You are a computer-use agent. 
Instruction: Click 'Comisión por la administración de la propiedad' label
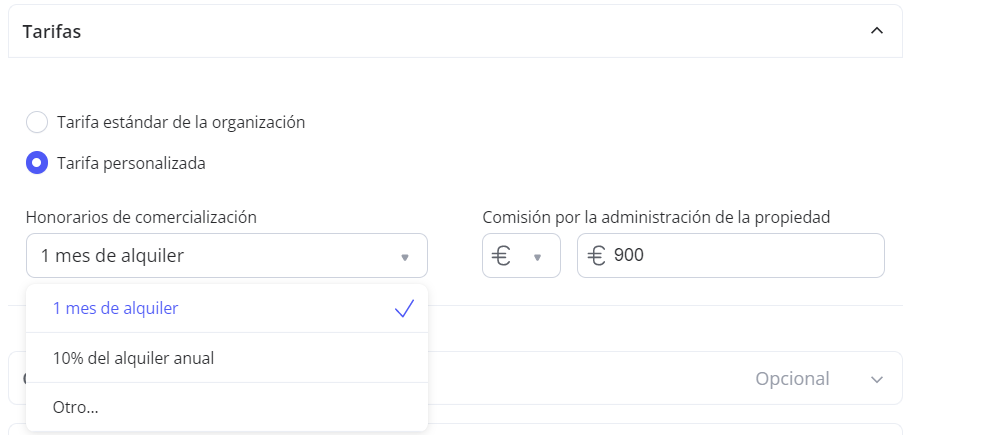coord(656,217)
